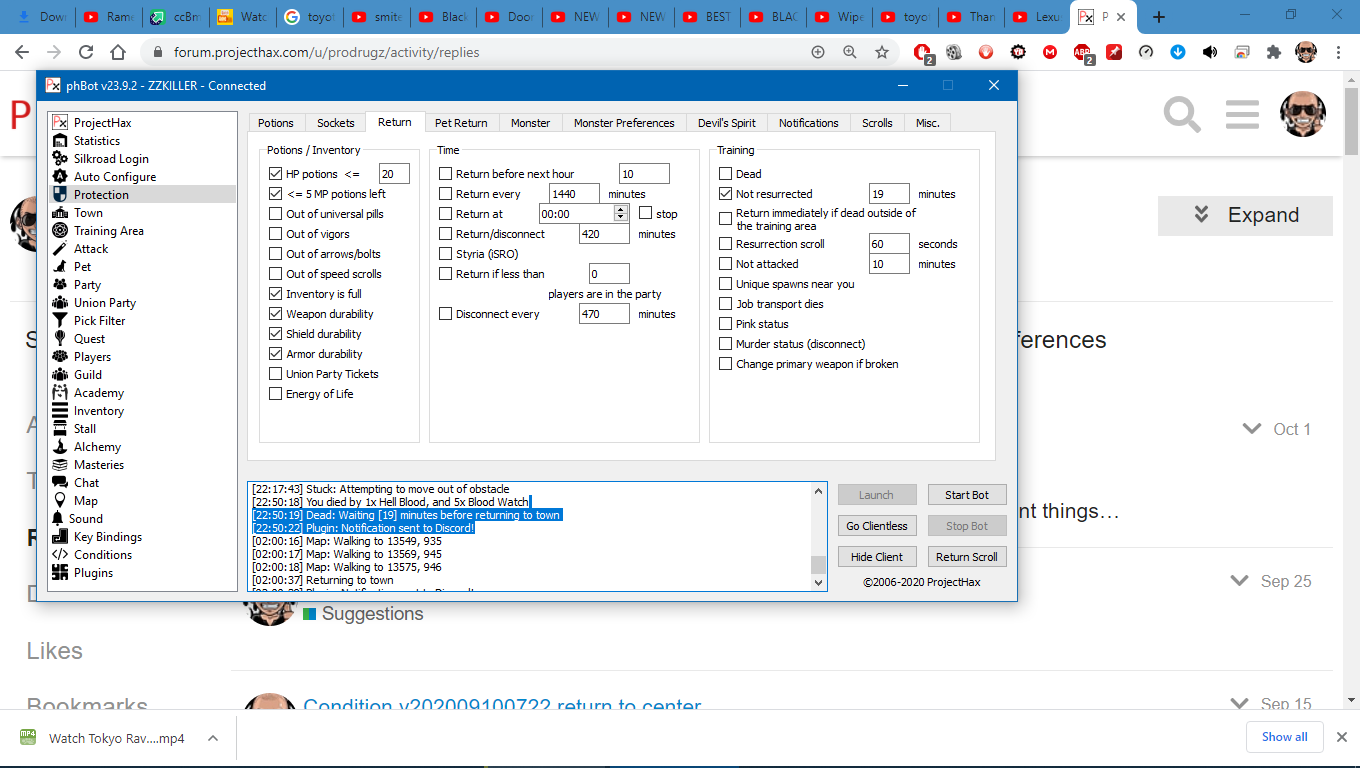Viewport: 1360px width, 768px height.
Task: Open the Pick Filter funnel icon
Action: click(60, 321)
